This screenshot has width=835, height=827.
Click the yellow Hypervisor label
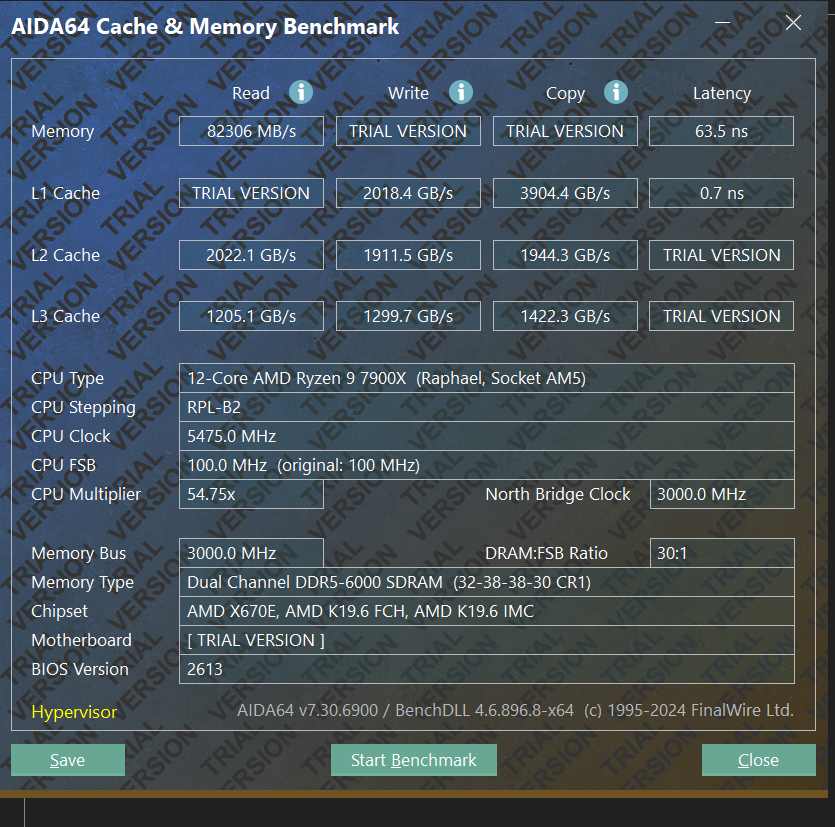pyautogui.click(x=74, y=712)
